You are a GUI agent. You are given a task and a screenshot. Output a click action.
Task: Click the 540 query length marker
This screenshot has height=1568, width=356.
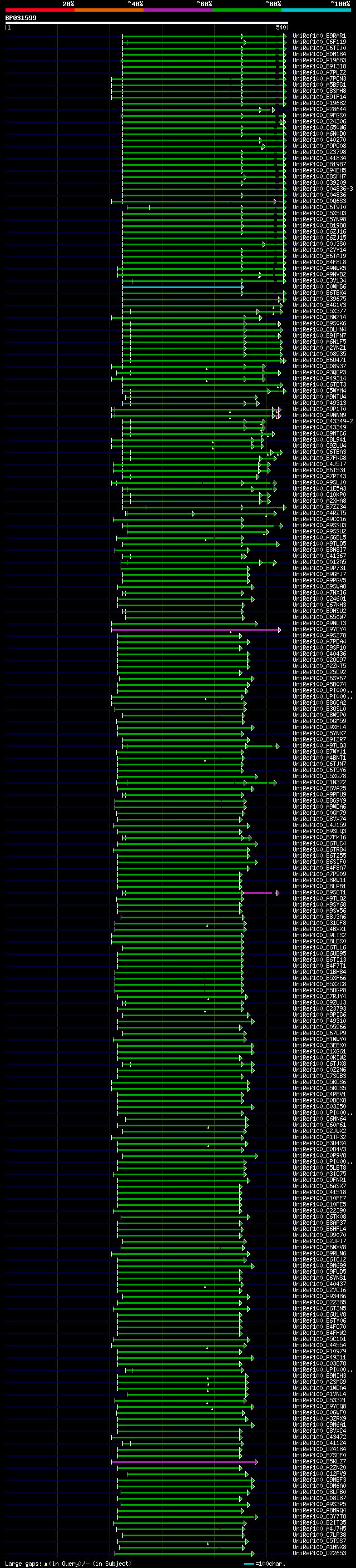[280, 27]
